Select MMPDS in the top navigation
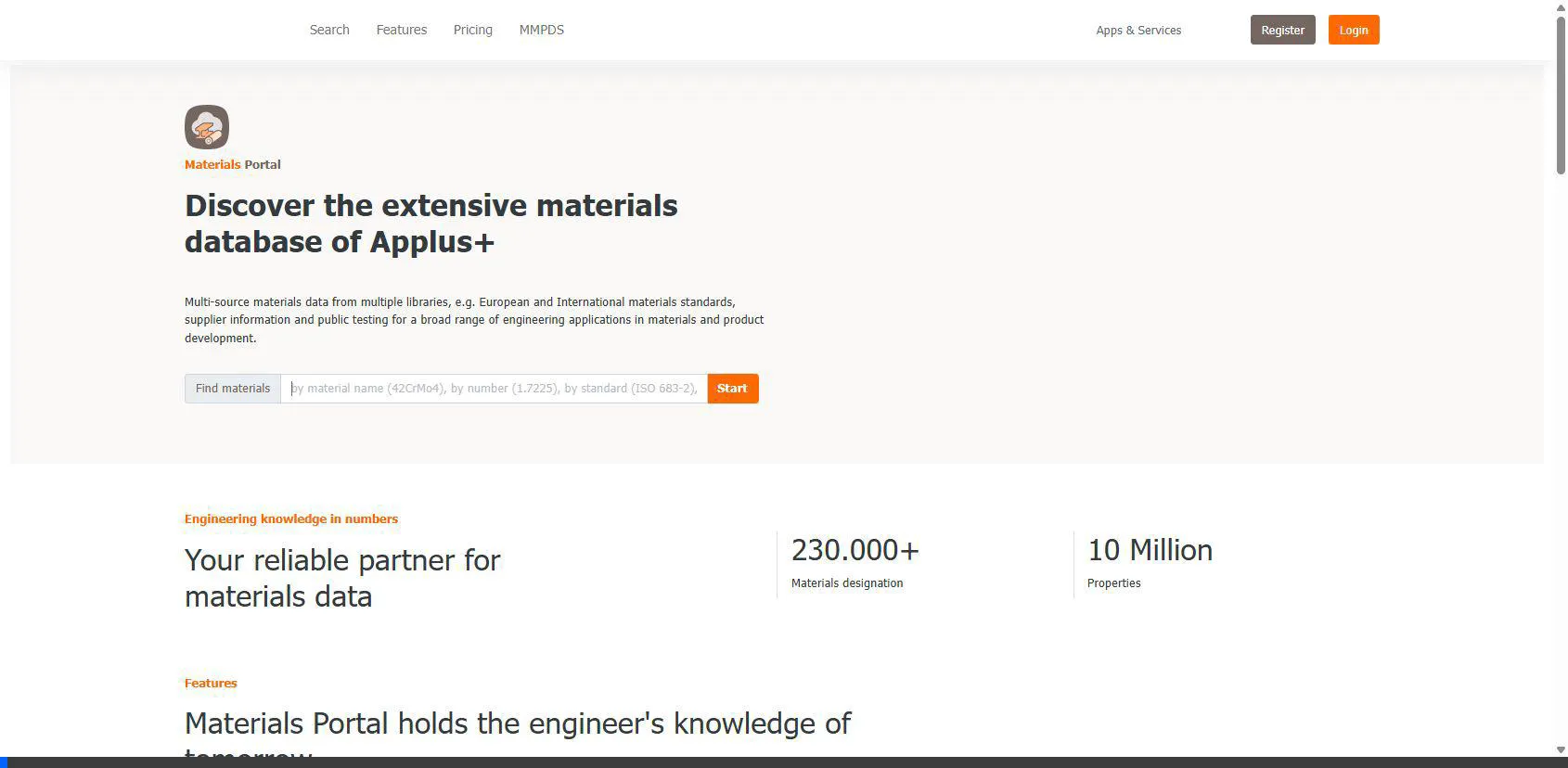The height and width of the screenshot is (768, 1568). [541, 30]
